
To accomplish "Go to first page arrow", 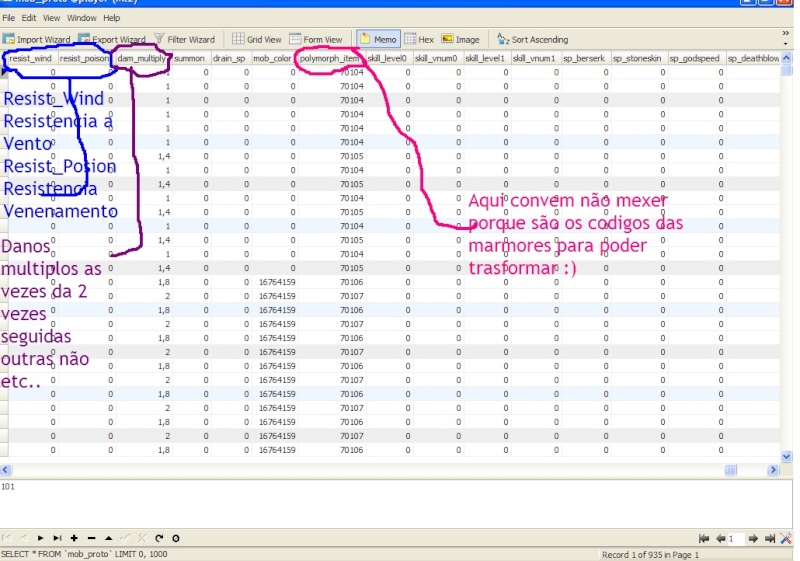I will click(704, 539).
